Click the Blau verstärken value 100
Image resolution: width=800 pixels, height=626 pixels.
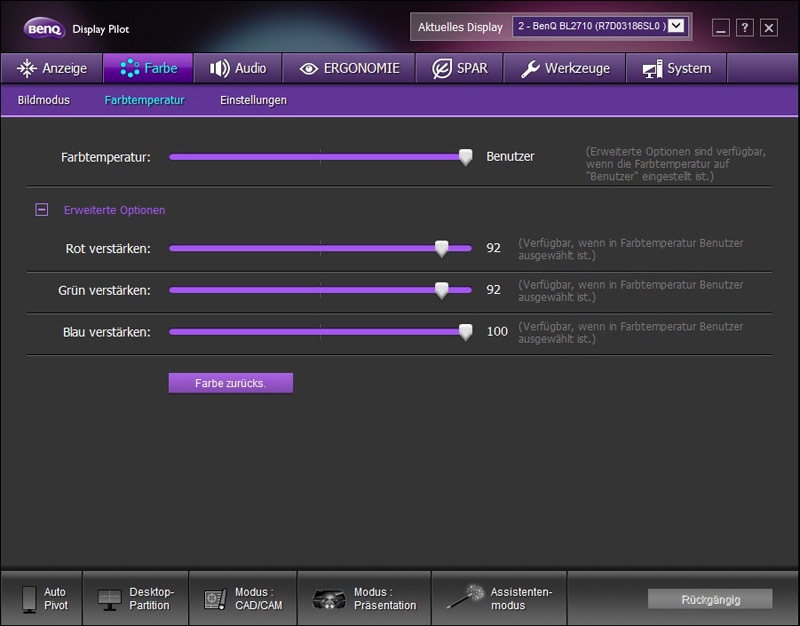tap(497, 332)
